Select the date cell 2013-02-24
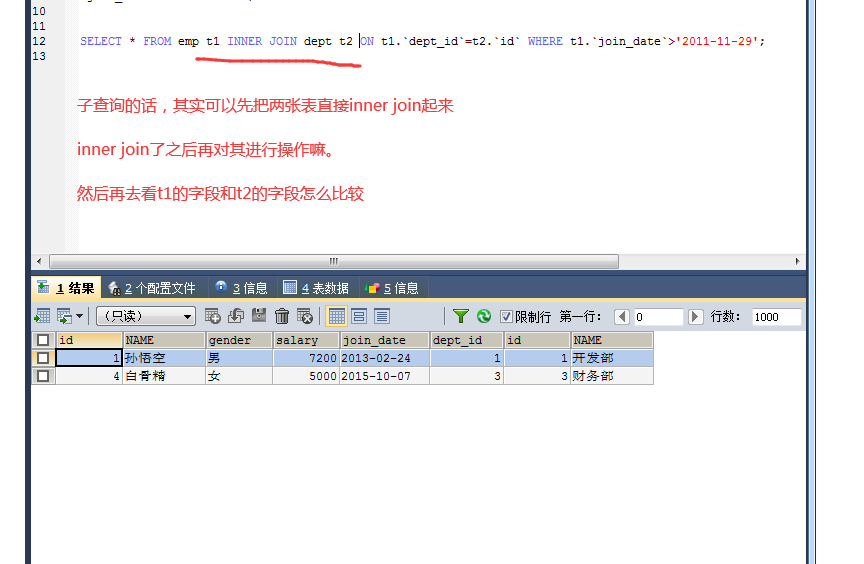Viewport: 864px width, 564px height. point(384,358)
